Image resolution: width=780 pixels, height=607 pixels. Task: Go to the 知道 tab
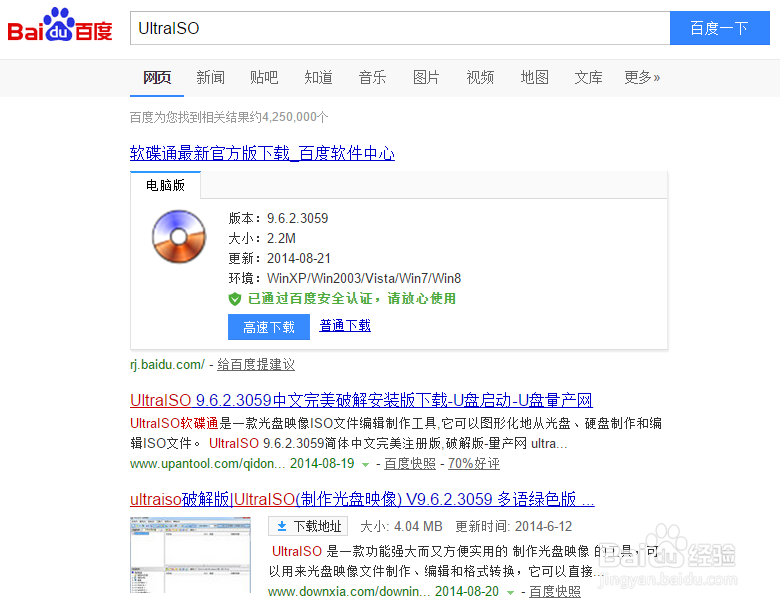pos(318,78)
